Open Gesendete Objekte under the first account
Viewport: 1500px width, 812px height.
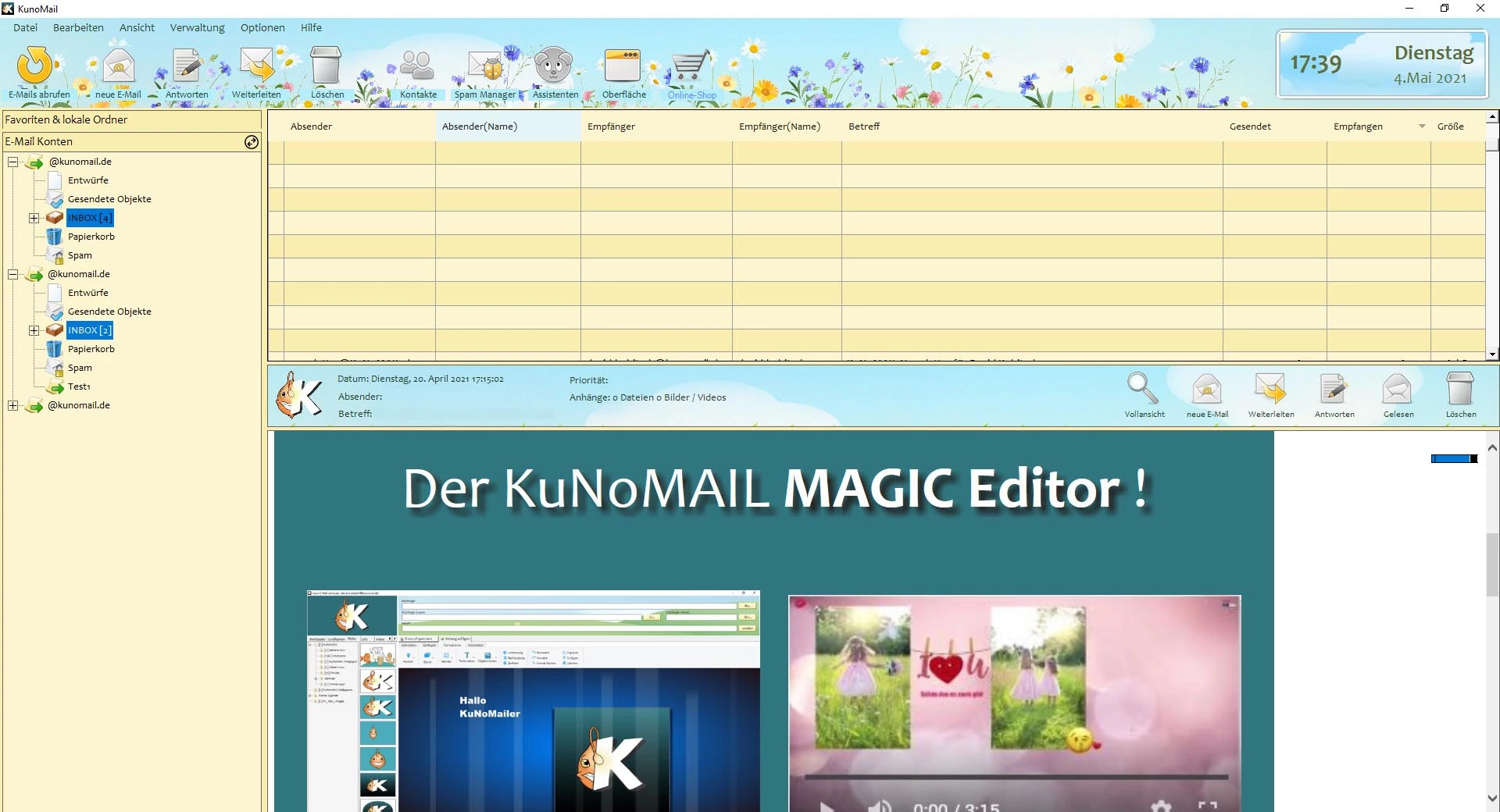109,199
